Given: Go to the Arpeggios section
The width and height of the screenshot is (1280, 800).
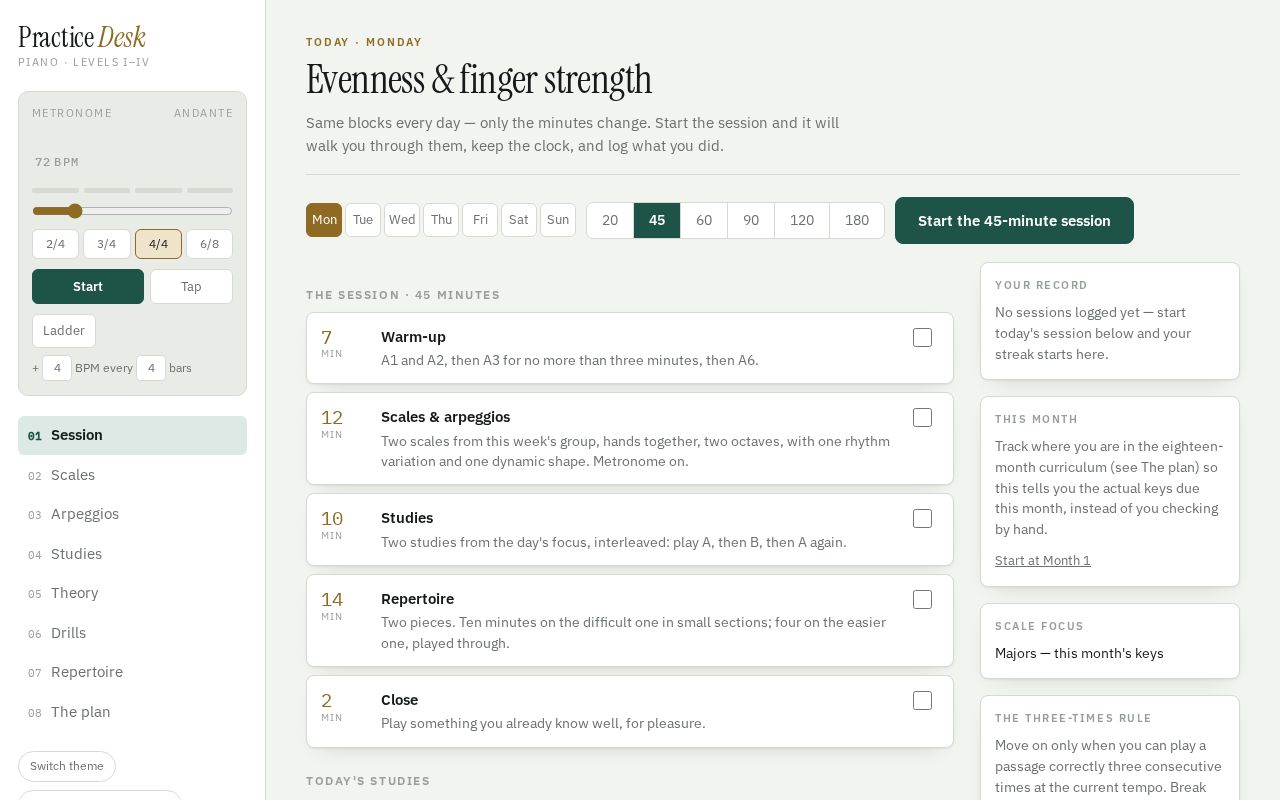Looking at the screenshot, I should (x=132, y=514).
